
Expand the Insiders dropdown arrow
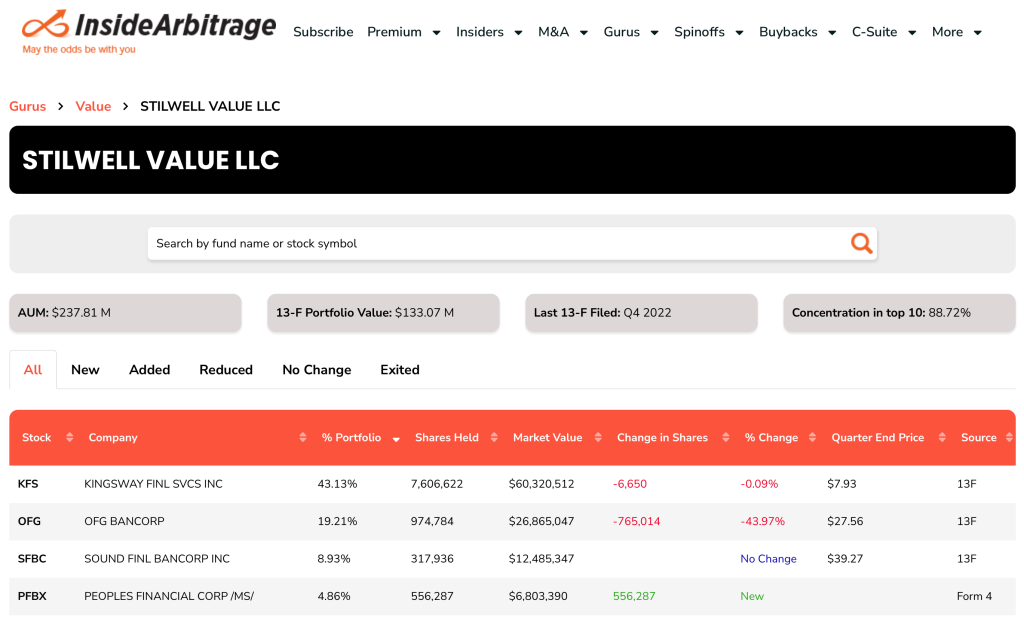[x=518, y=33]
